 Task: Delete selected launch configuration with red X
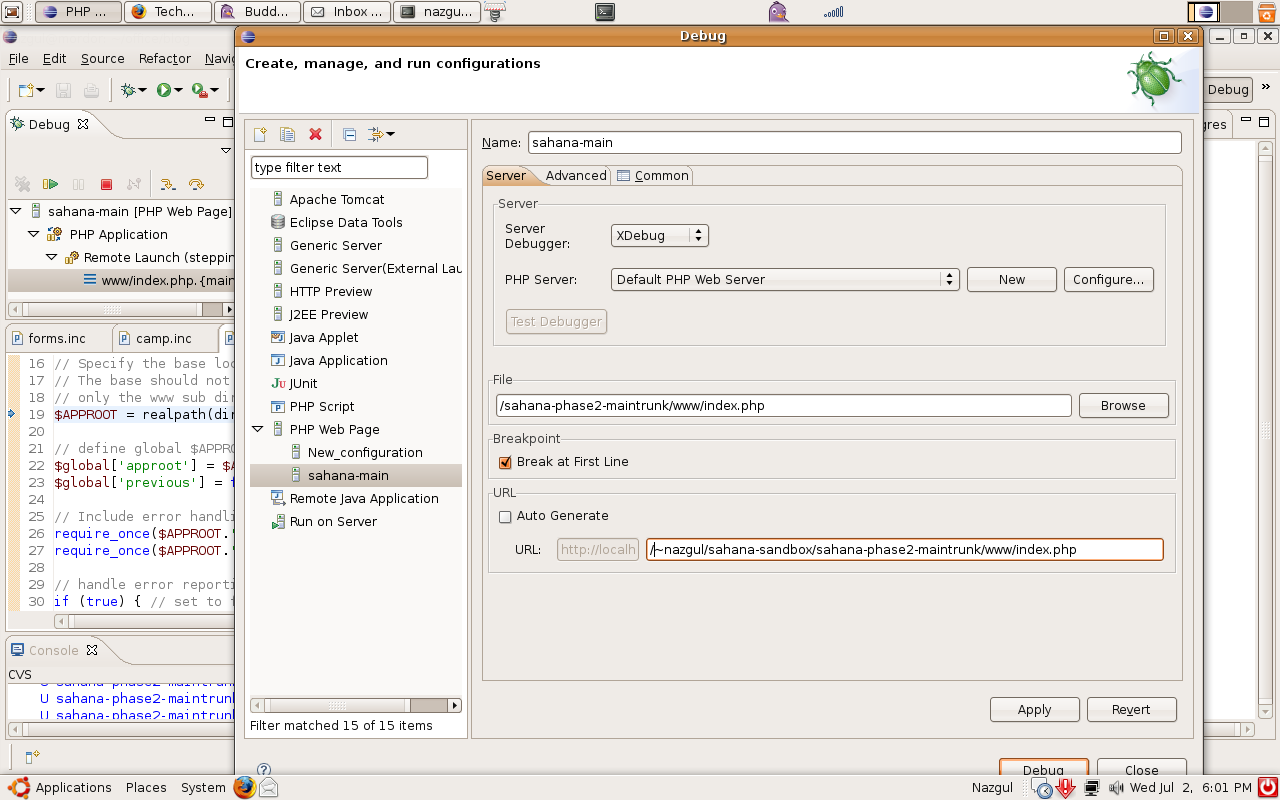tap(315, 134)
